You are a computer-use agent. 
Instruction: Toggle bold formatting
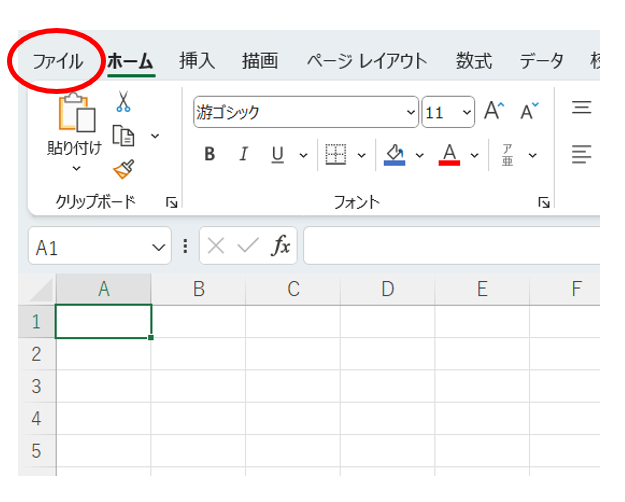(210, 154)
